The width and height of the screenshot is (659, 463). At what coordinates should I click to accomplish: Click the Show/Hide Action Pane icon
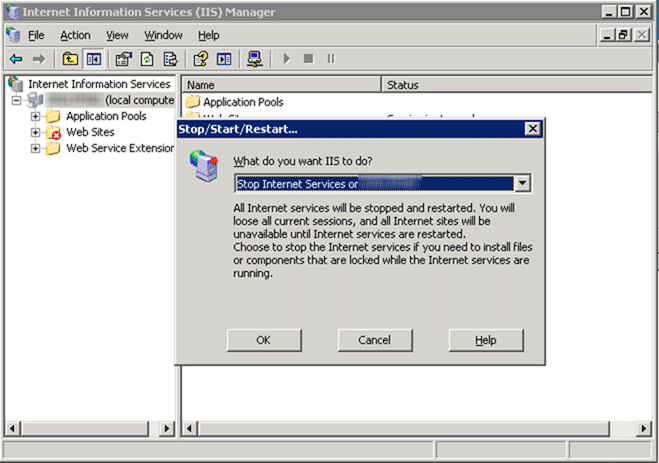click(224, 59)
